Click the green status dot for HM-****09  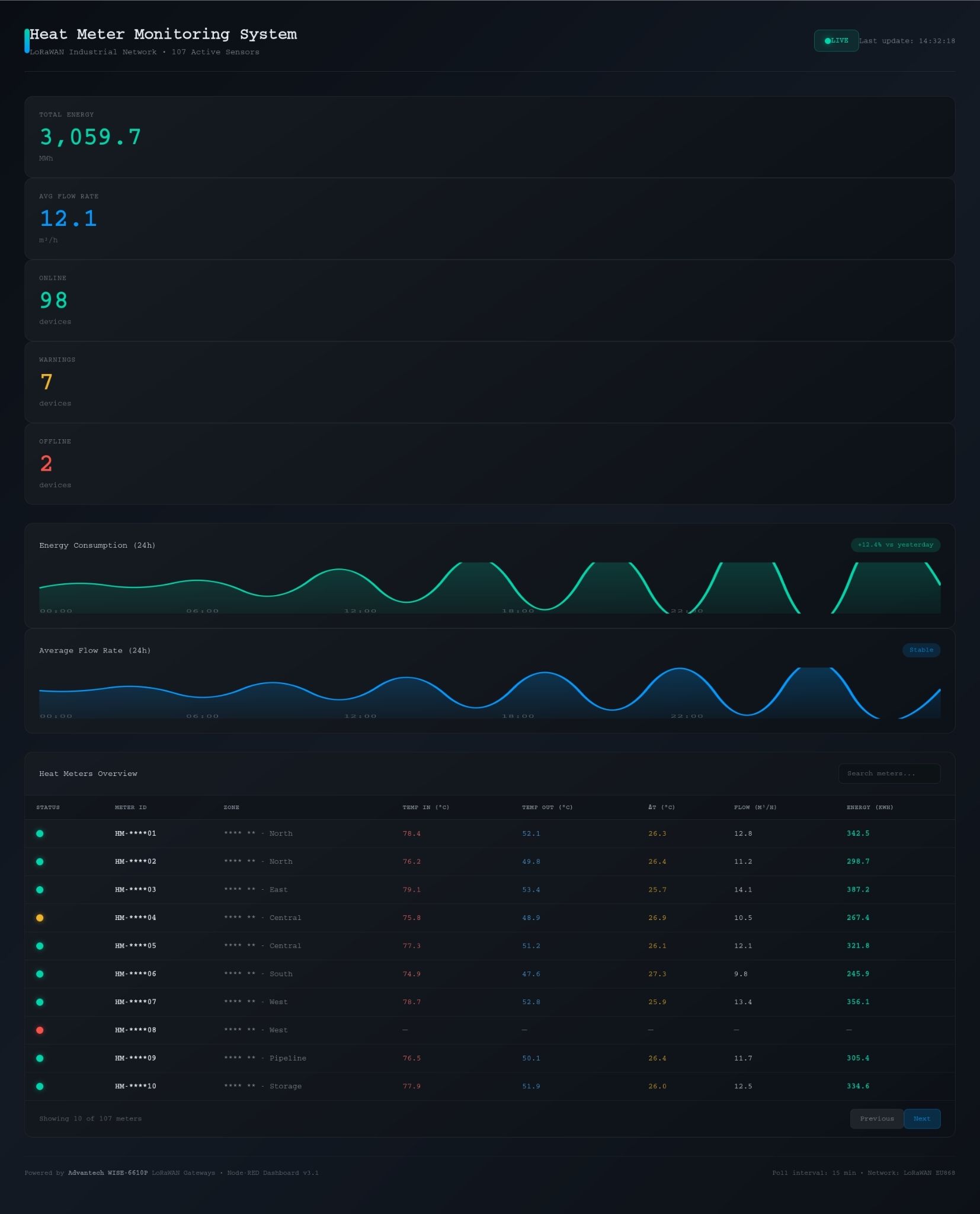(40, 1058)
